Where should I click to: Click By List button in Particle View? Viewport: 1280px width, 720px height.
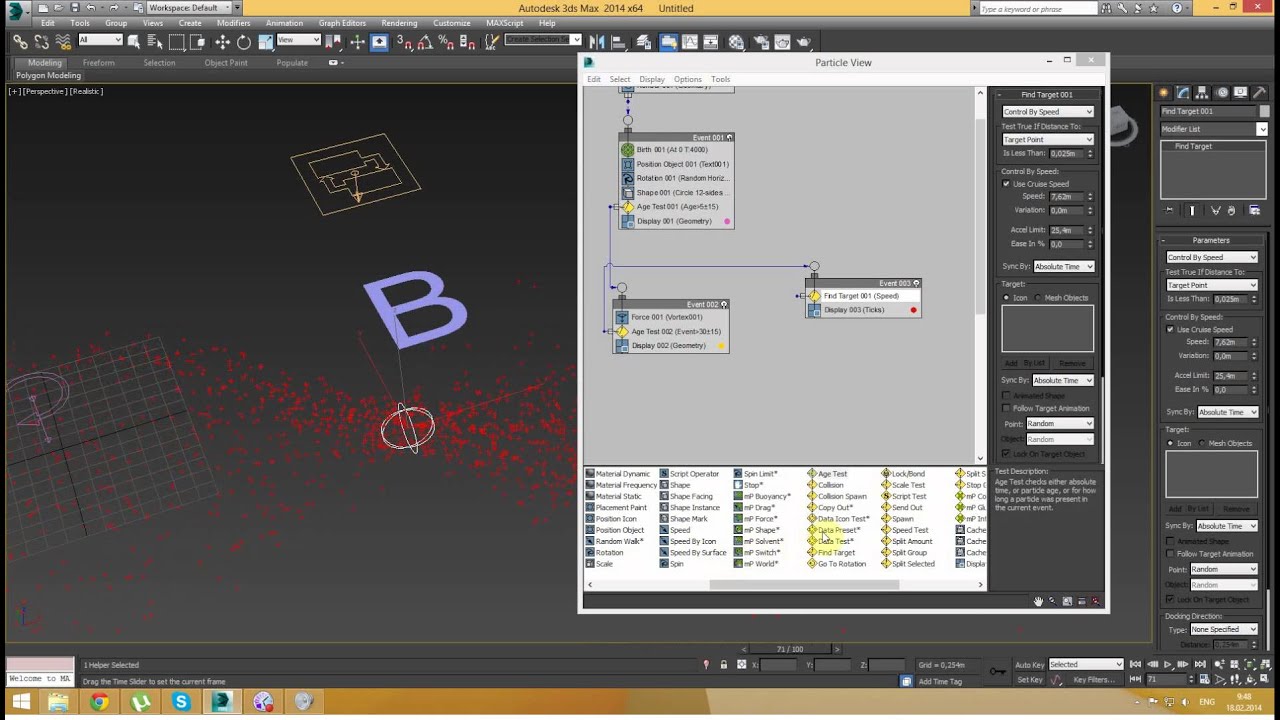point(1033,363)
